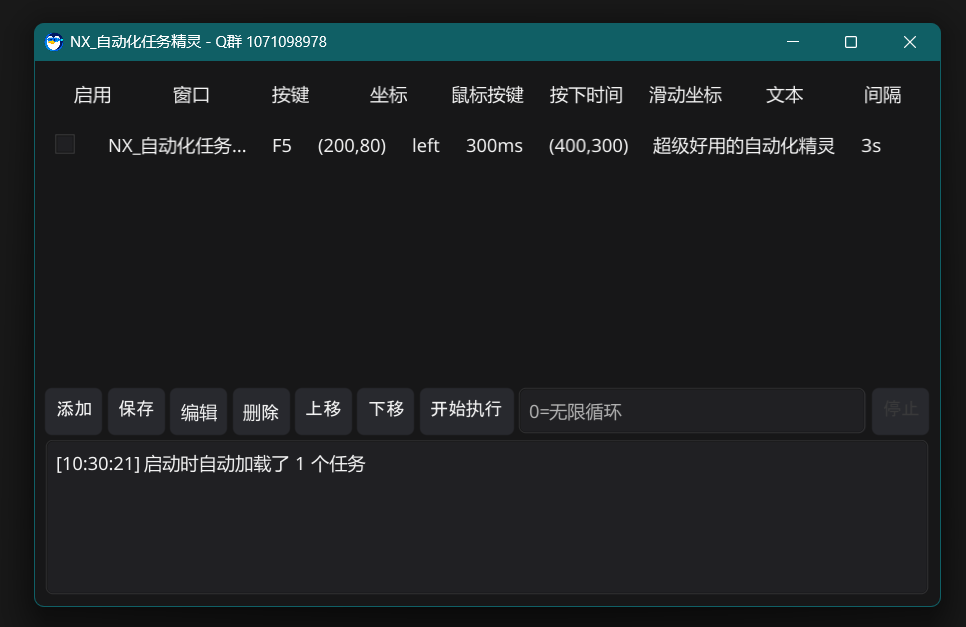
Task: Select the NX_自动化任务 task row
Action: [178, 145]
